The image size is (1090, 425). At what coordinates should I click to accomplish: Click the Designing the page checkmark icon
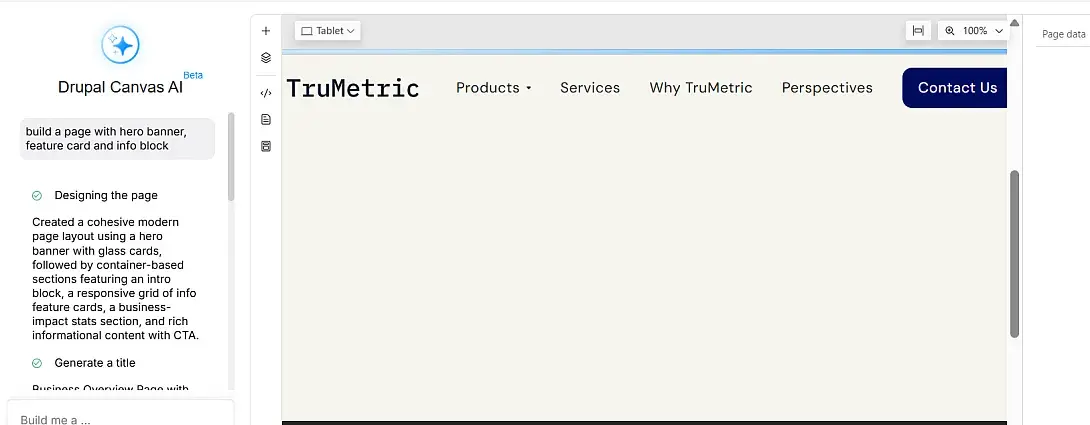[37, 196]
